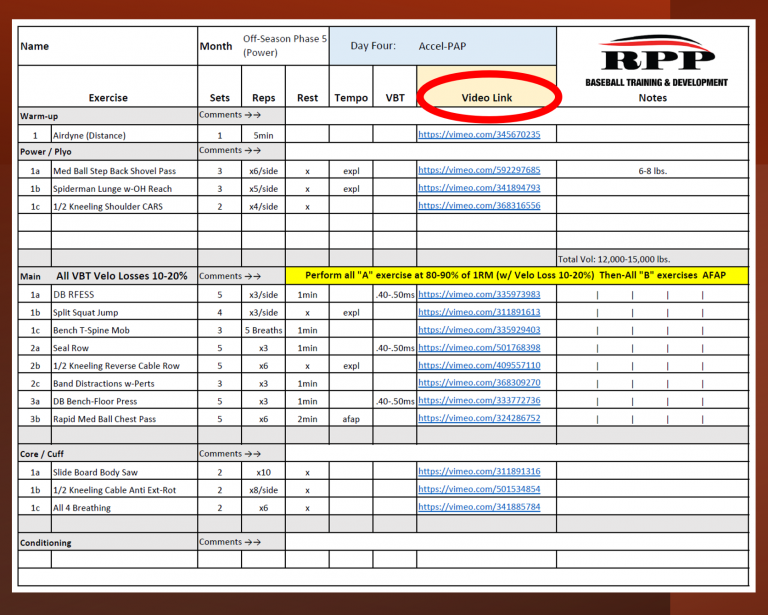The height and width of the screenshot is (615, 768).
Task: Open the Airdyne video link vimeo.com/345670235
Action: tap(479, 135)
